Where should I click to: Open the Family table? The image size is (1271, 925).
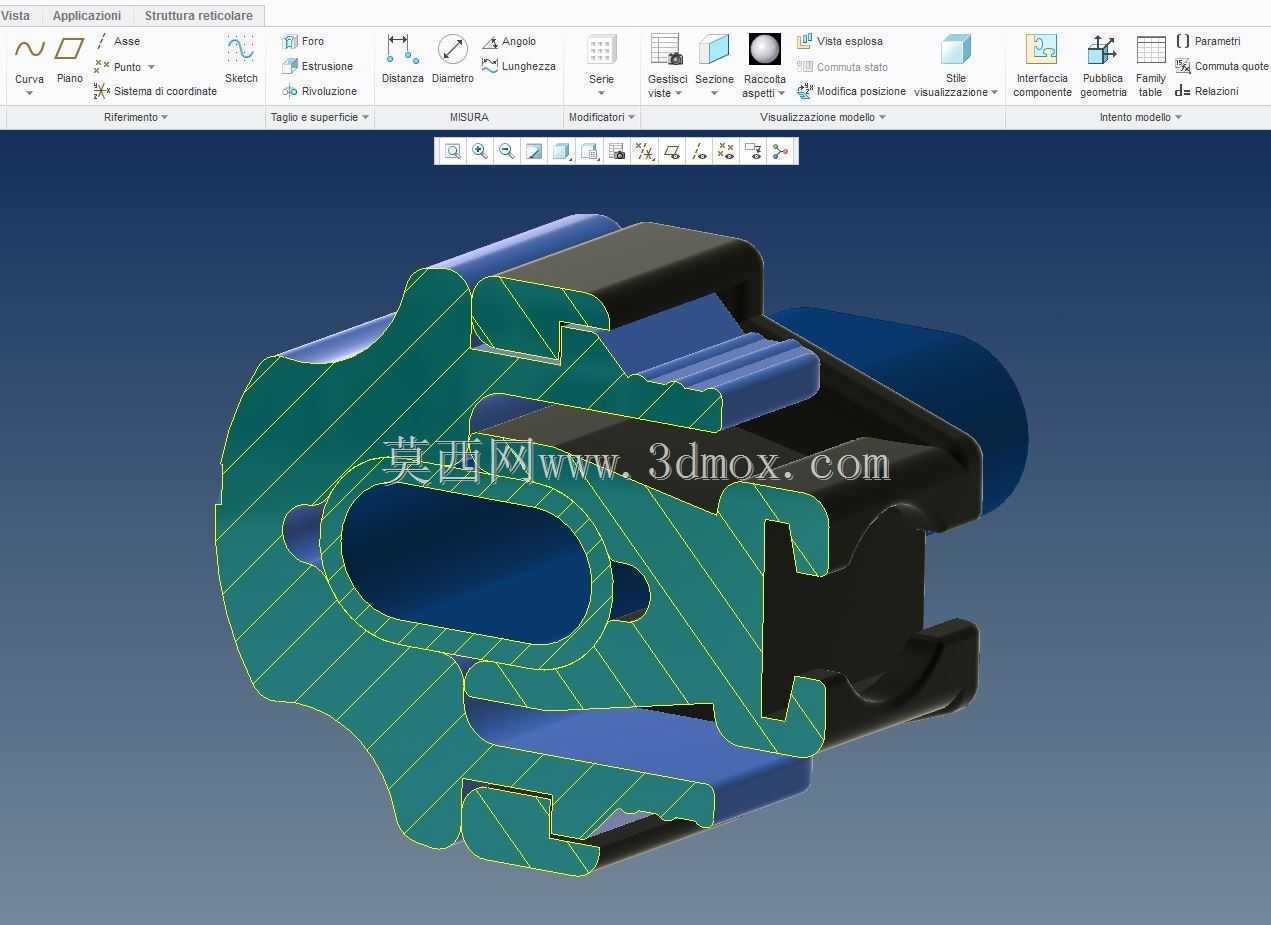[1151, 66]
